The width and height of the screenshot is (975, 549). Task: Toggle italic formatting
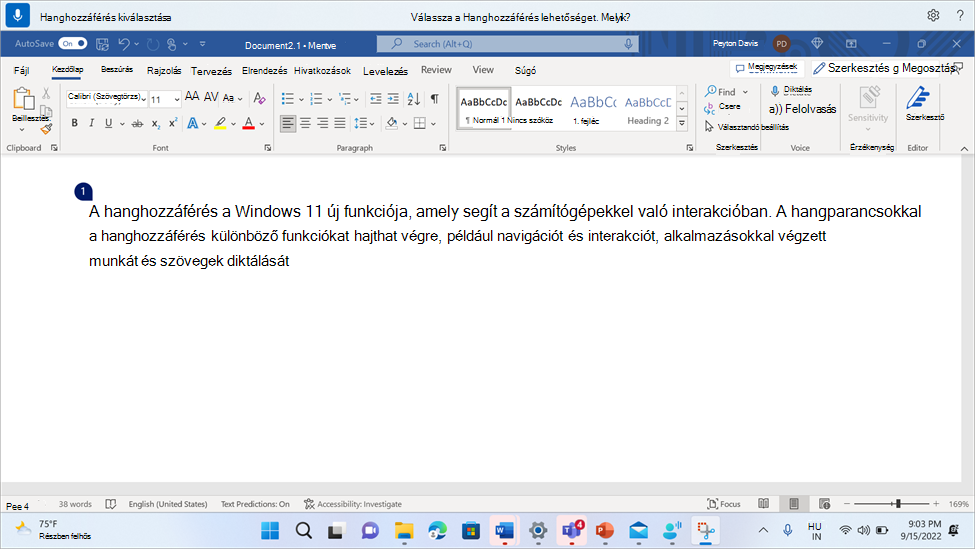(x=91, y=123)
